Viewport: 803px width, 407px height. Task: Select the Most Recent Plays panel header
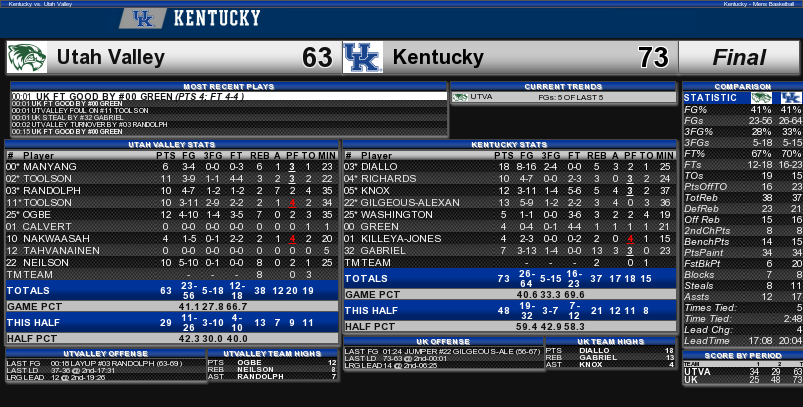tap(229, 87)
